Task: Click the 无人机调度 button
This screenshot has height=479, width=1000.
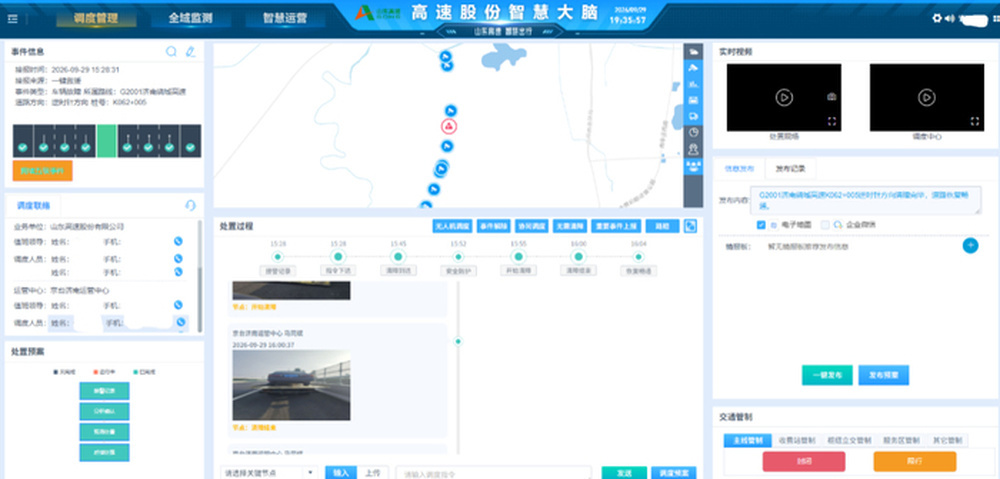Action: click(x=452, y=226)
